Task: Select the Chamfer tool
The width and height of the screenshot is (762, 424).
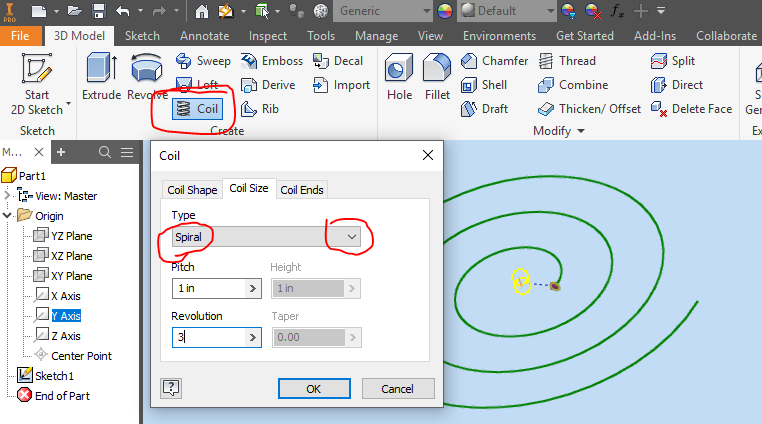Action: click(494, 61)
